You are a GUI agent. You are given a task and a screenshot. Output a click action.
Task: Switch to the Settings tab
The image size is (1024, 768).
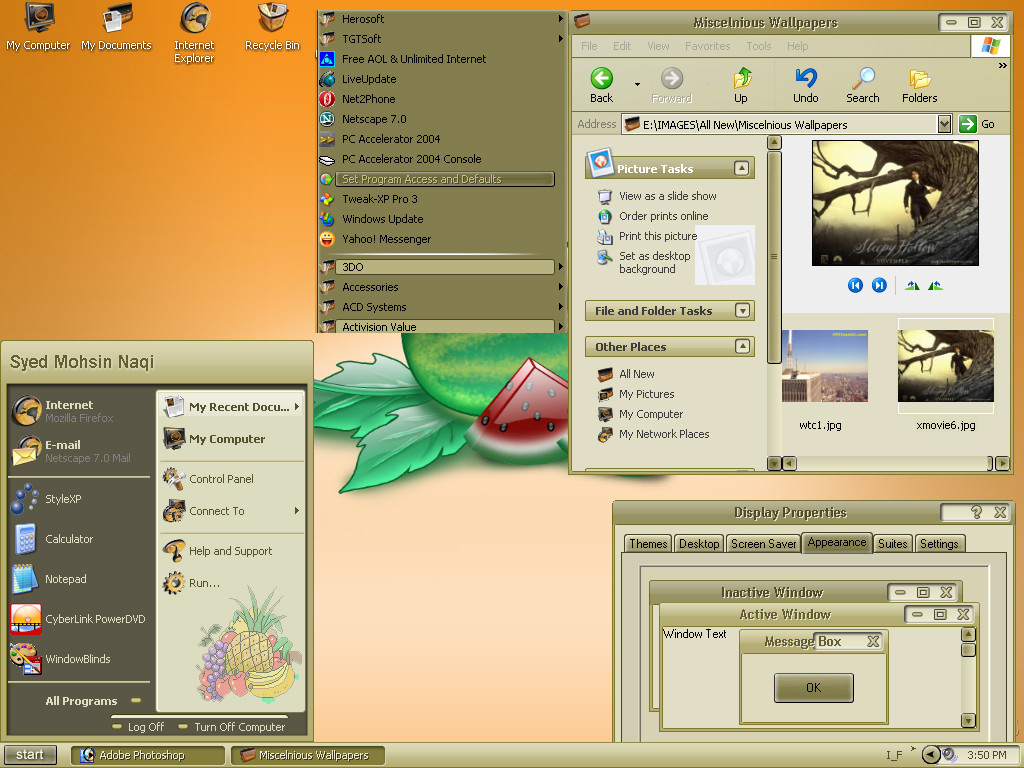[x=939, y=543]
